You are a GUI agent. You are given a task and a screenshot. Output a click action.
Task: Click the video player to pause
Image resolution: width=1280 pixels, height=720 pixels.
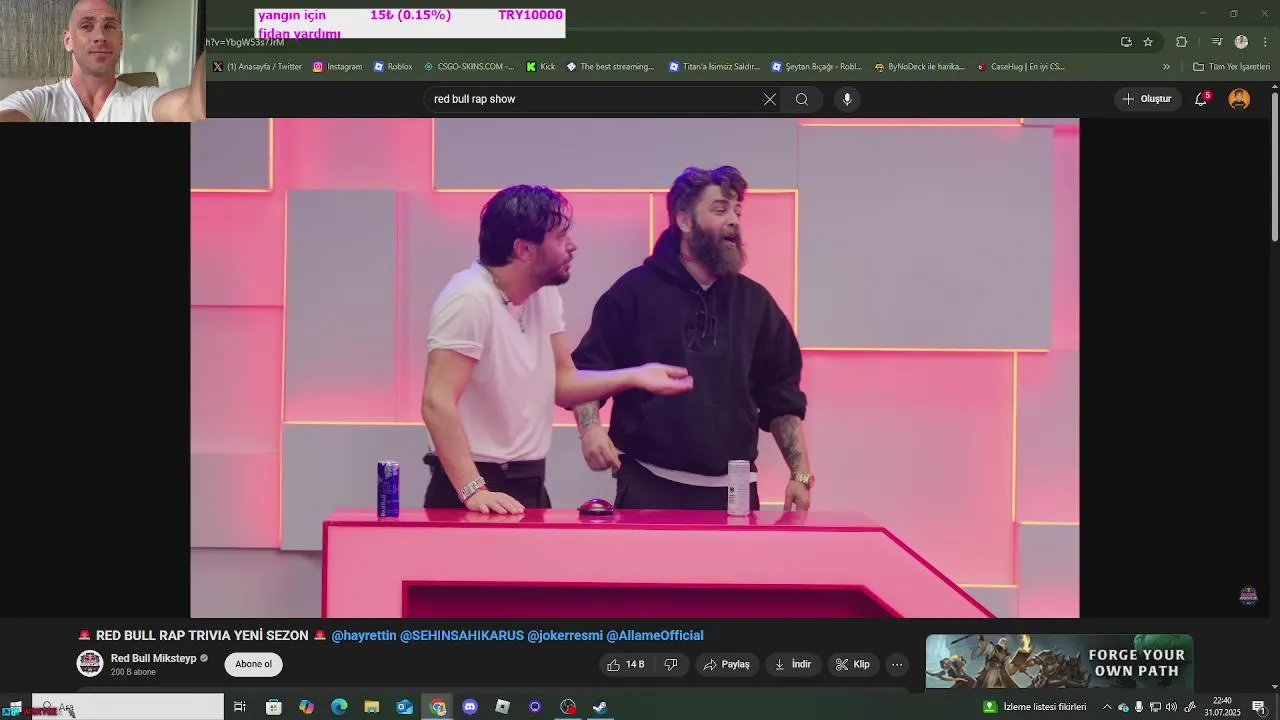(x=634, y=368)
